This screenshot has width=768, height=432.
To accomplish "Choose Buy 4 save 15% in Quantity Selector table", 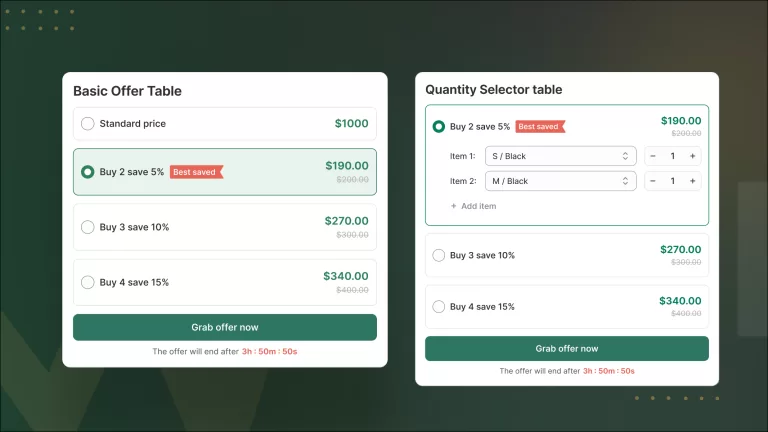I will coord(439,307).
